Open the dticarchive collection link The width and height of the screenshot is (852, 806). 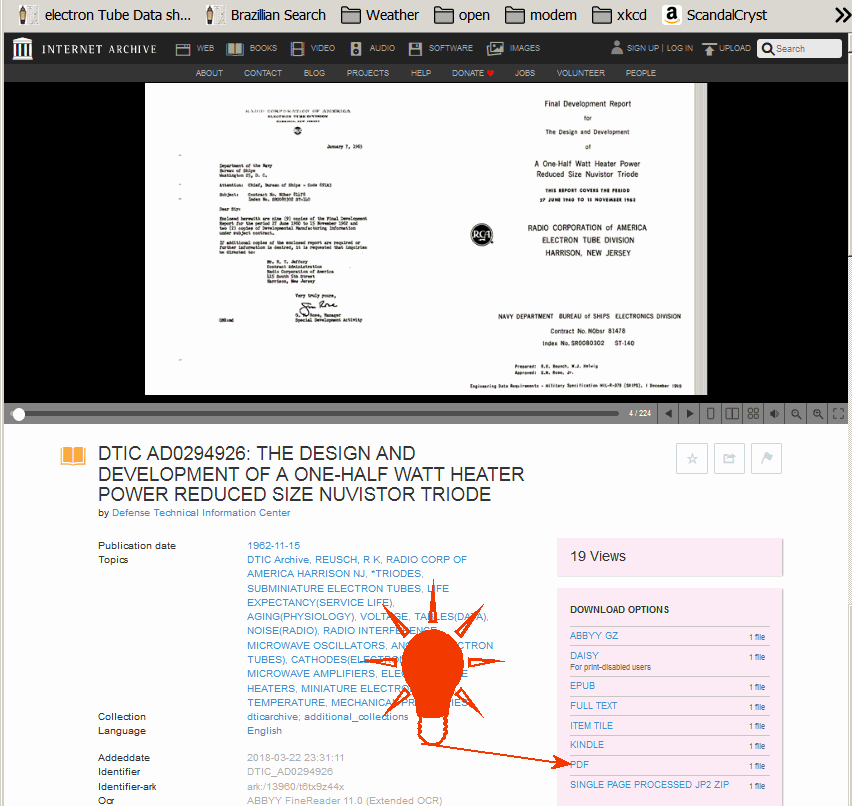coord(273,716)
